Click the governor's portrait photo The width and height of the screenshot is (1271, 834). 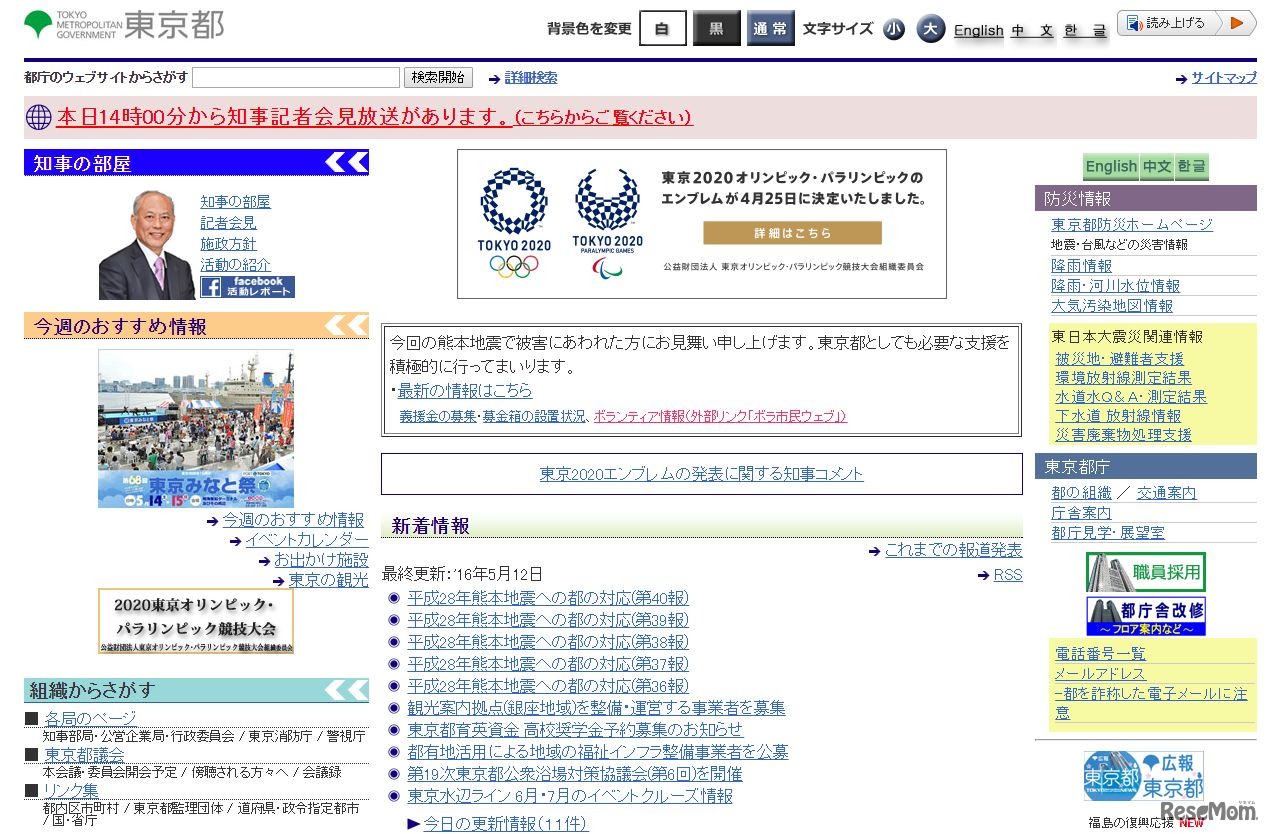click(x=148, y=244)
